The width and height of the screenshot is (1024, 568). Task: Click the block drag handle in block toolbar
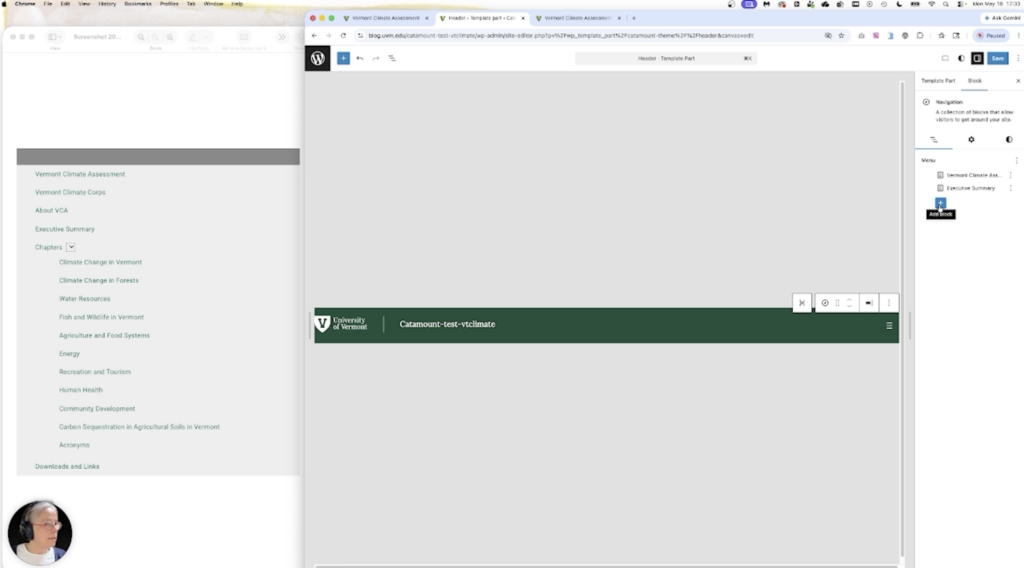coord(837,303)
